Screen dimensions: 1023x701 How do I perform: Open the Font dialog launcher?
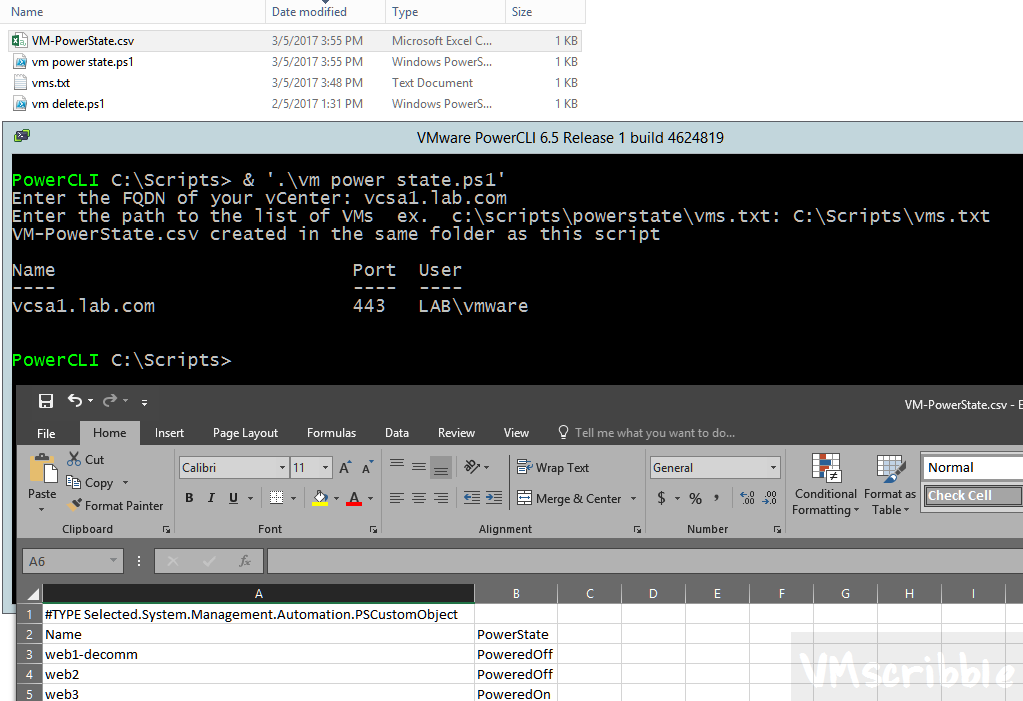point(373,529)
